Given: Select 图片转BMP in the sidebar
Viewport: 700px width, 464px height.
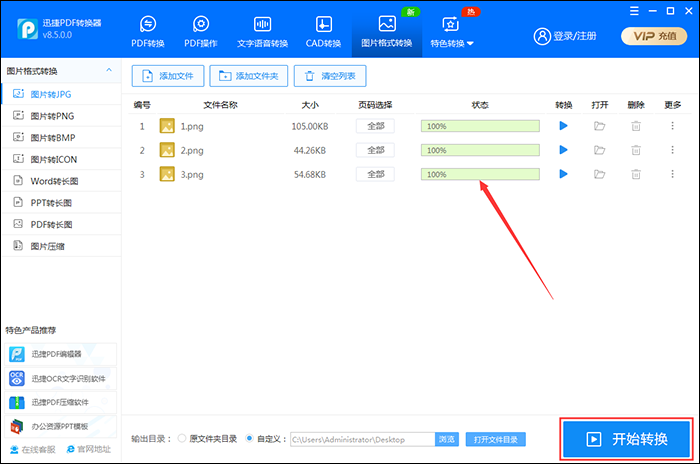Looking at the screenshot, I should (x=61, y=138).
